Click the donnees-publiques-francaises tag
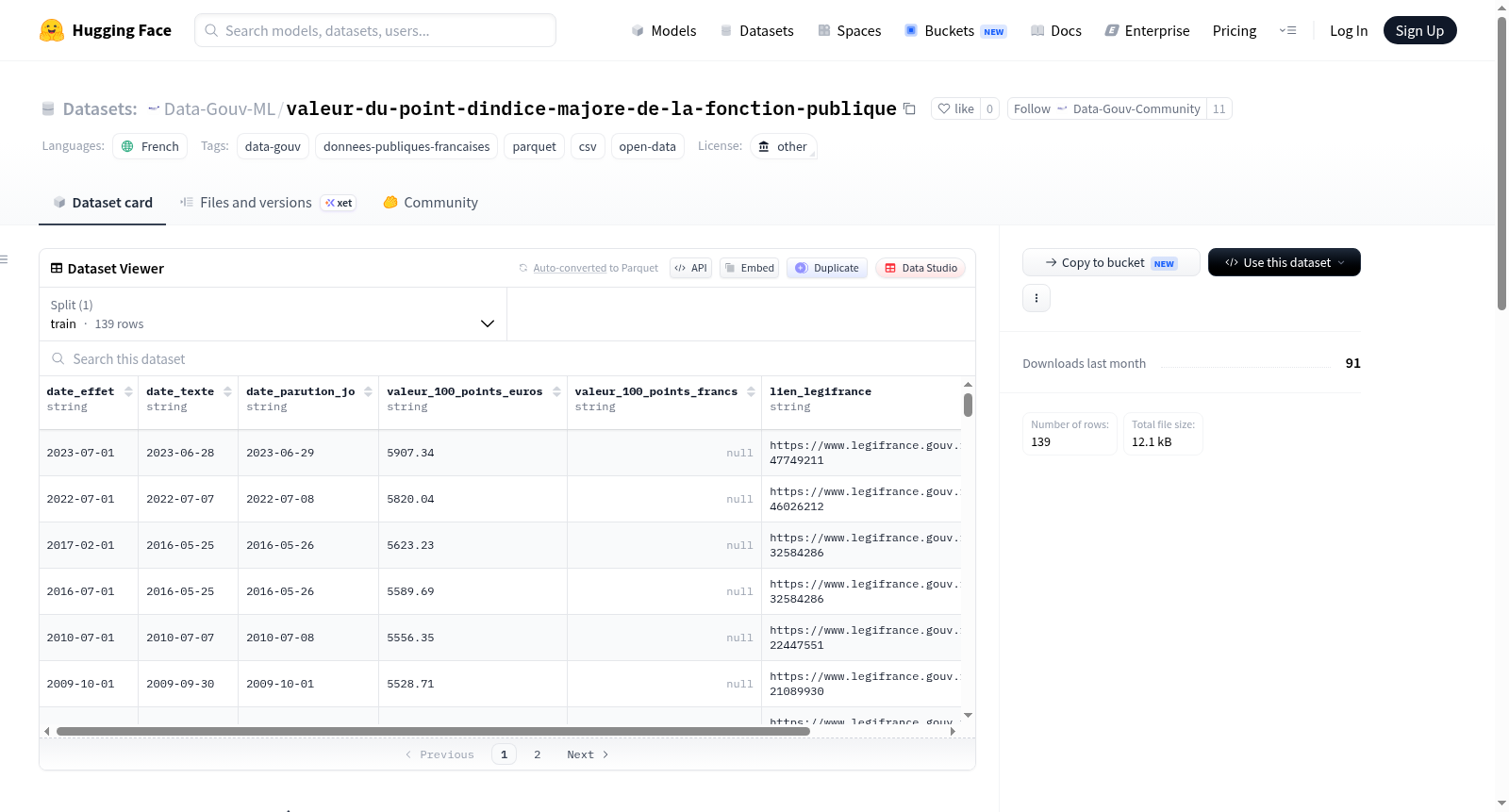Image resolution: width=1509 pixels, height=812 pixels. point(406,146)
